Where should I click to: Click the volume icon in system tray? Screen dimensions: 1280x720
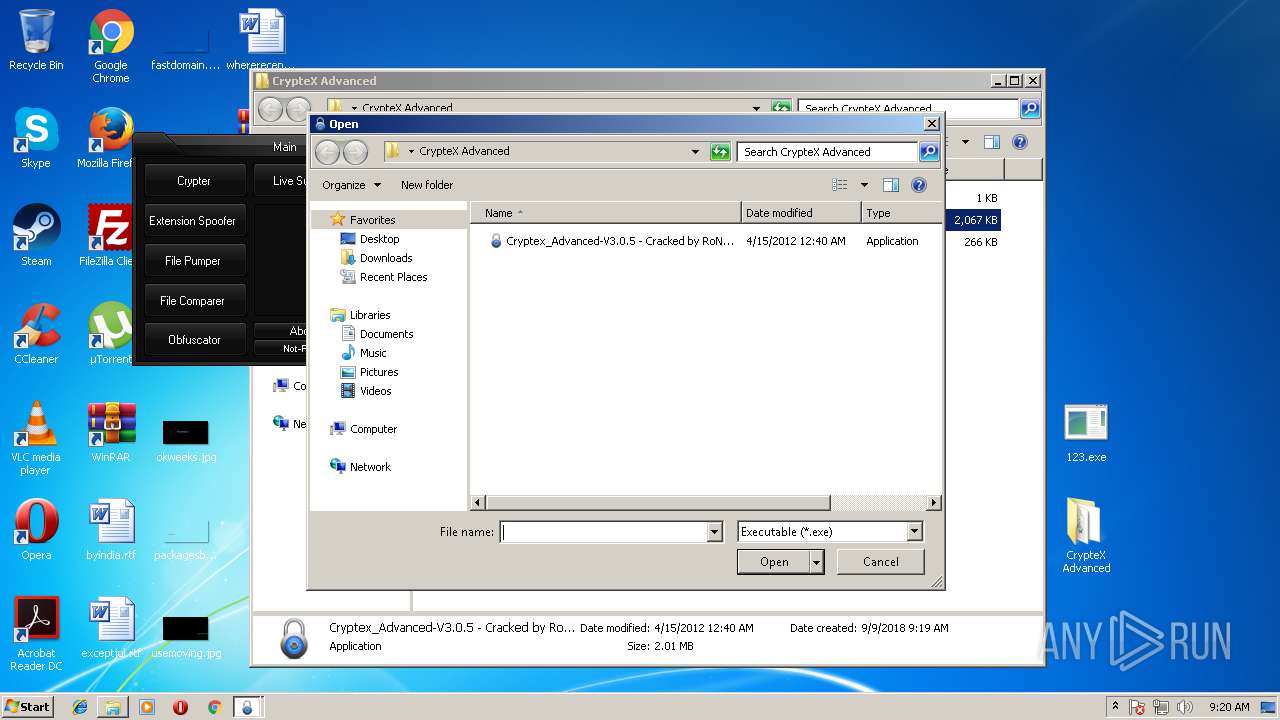[1185, 707]
